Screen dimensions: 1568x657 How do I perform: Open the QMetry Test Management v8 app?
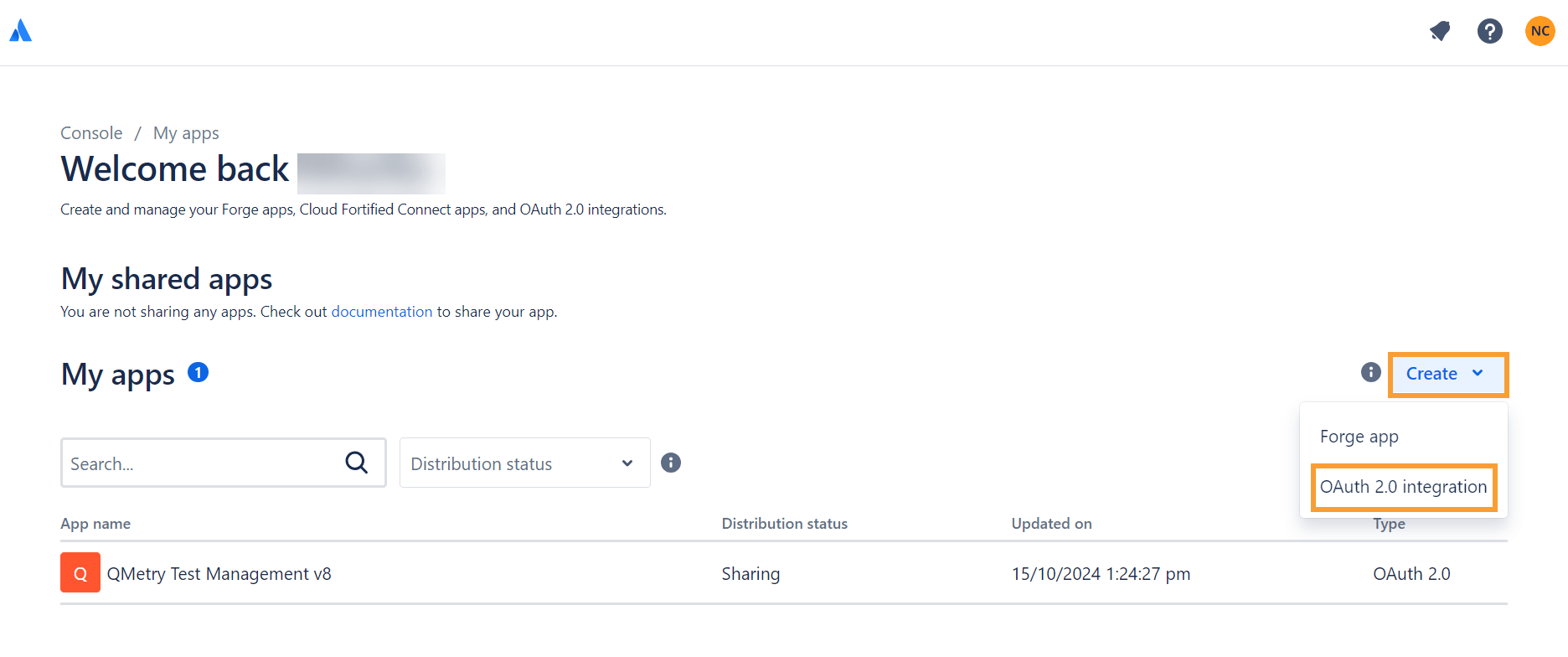tap(219, 573)
